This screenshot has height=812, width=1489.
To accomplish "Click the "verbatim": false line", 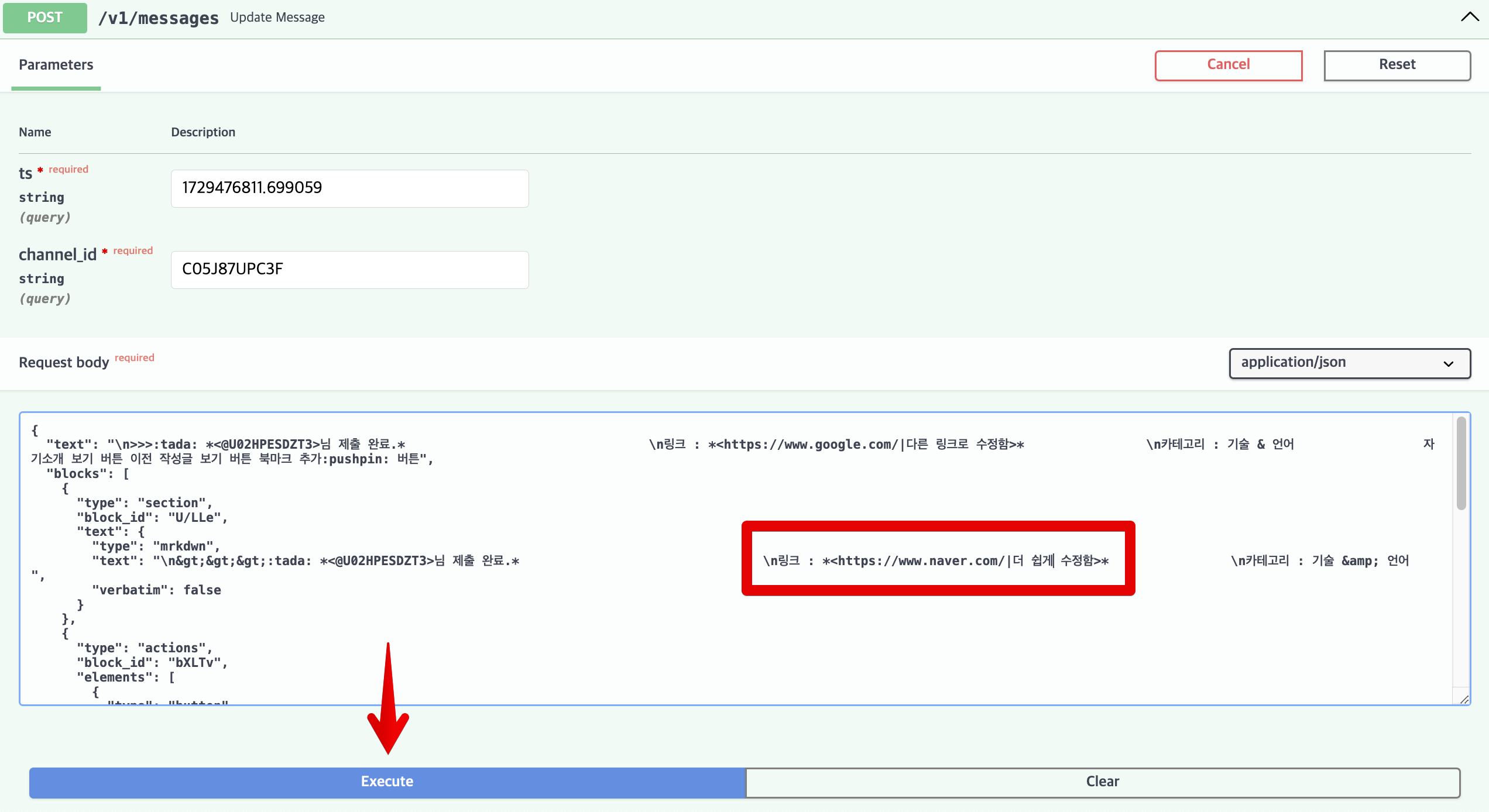I will pyautogui.click(x=156, y=590).
